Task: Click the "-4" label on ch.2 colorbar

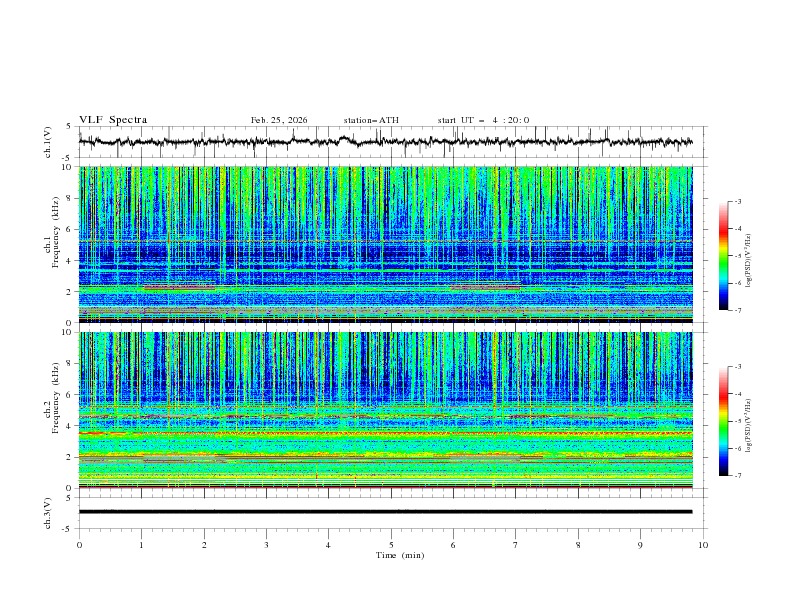Action: point(737,394)
